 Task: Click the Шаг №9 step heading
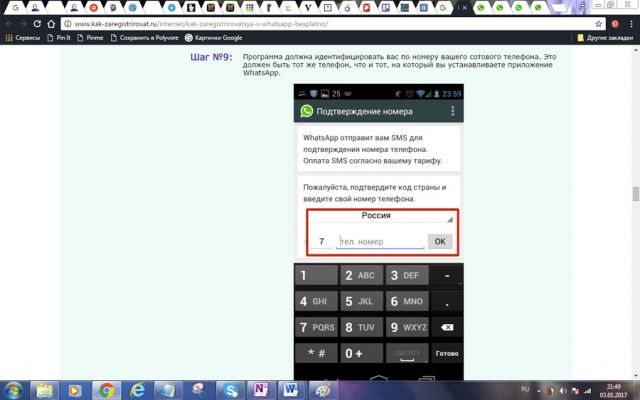(211, 57)
